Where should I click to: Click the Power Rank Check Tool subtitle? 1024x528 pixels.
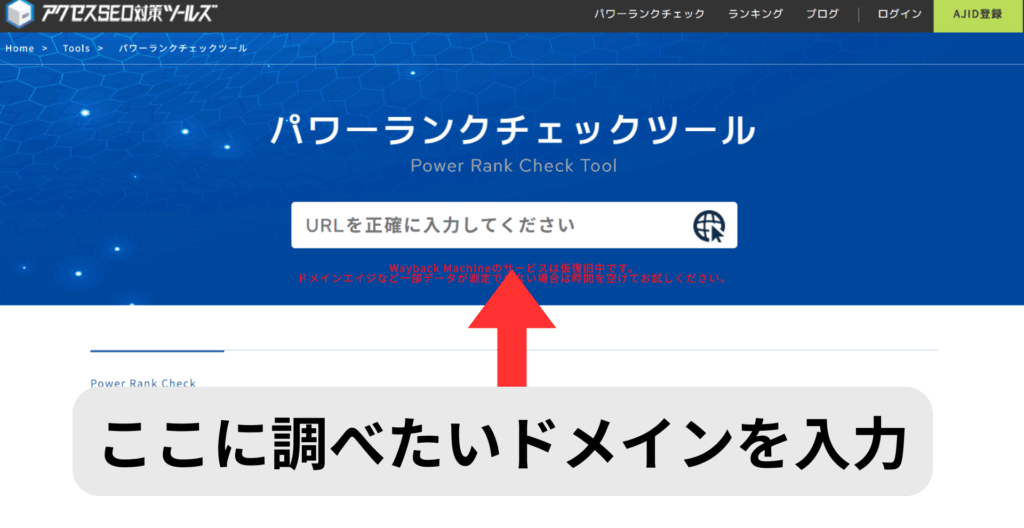click(513, 165)
